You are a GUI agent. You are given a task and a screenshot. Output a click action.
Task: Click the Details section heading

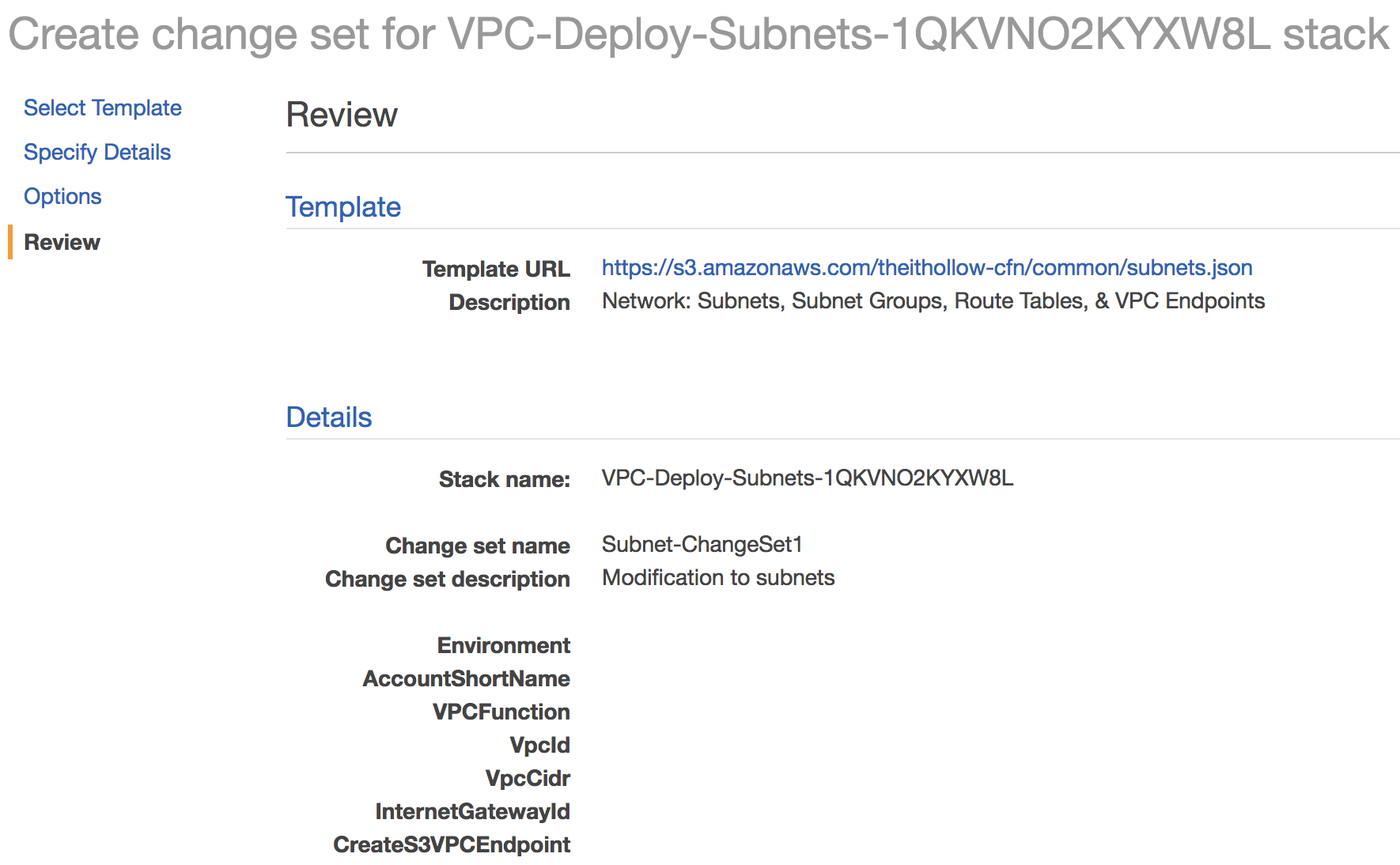click(x=329, y=417)
